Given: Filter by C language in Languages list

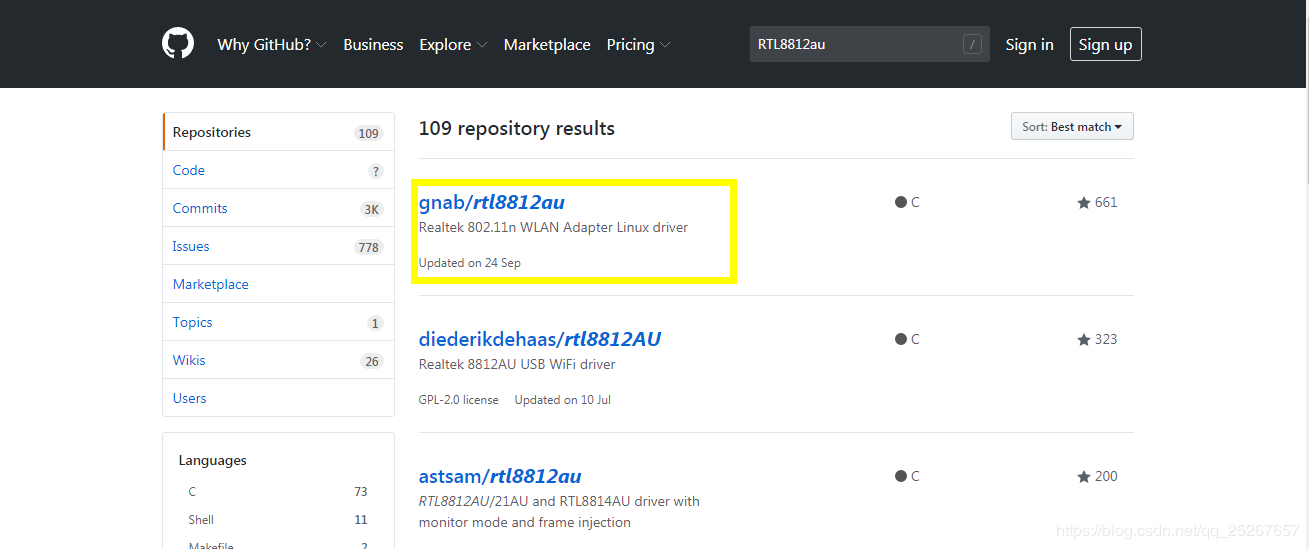Looking at the screenshot, I should [278, 491].
